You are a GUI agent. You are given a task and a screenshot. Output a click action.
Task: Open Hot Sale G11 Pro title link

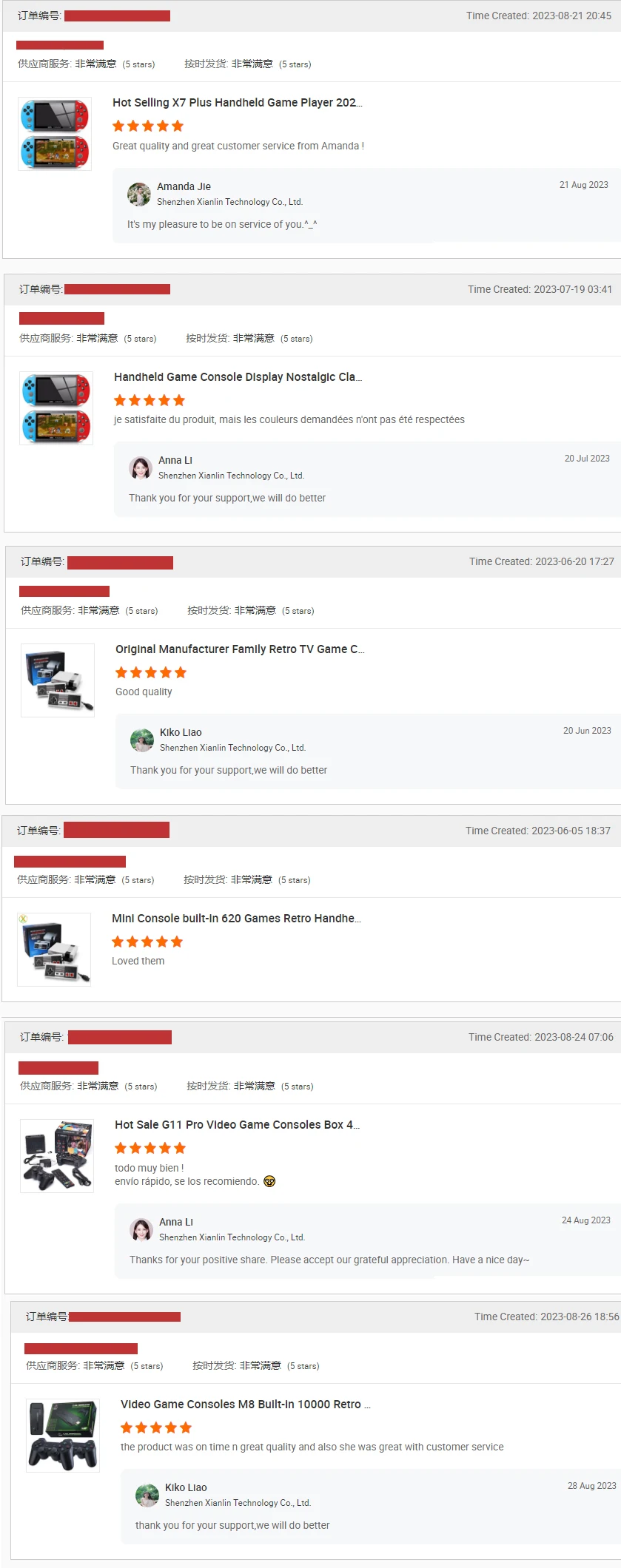(x=237, y=1125)
